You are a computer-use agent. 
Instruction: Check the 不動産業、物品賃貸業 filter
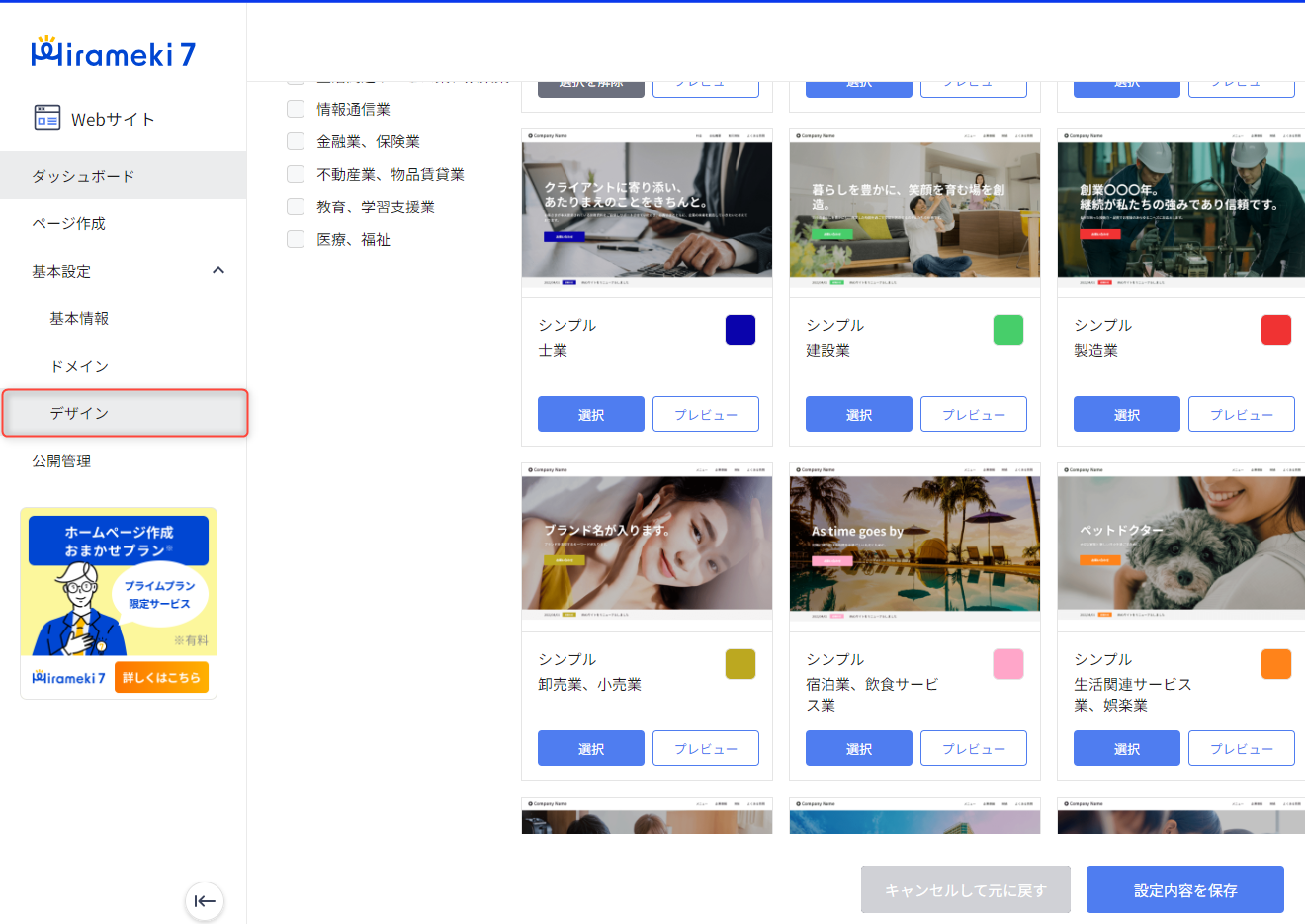[296, 174]
